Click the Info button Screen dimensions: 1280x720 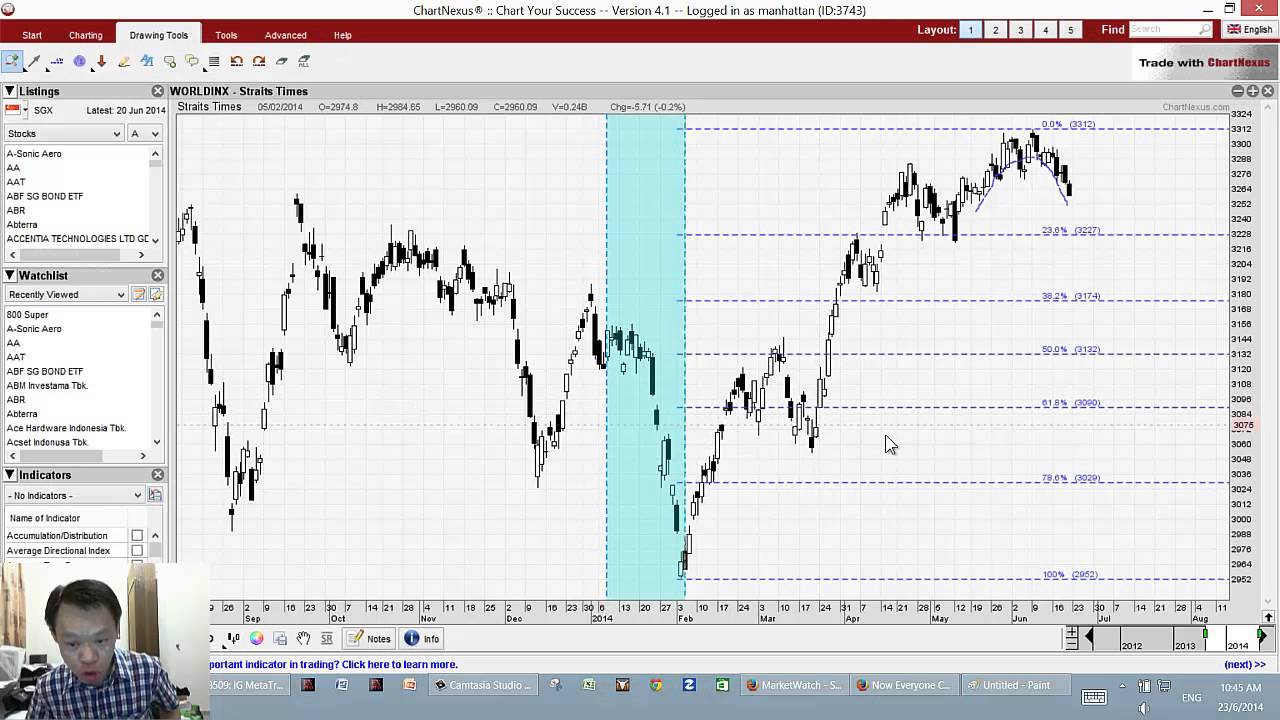pyautogui.click(x=421, y=639)
